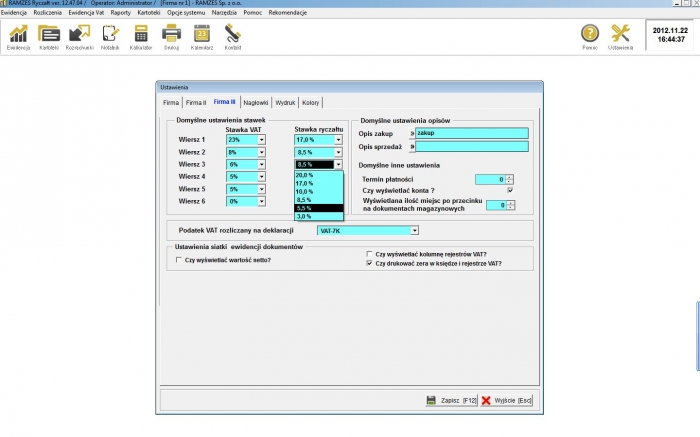
Task: Expand Wiersz 5 Stawka VAT dropdown
Action: tap(262, 189)
